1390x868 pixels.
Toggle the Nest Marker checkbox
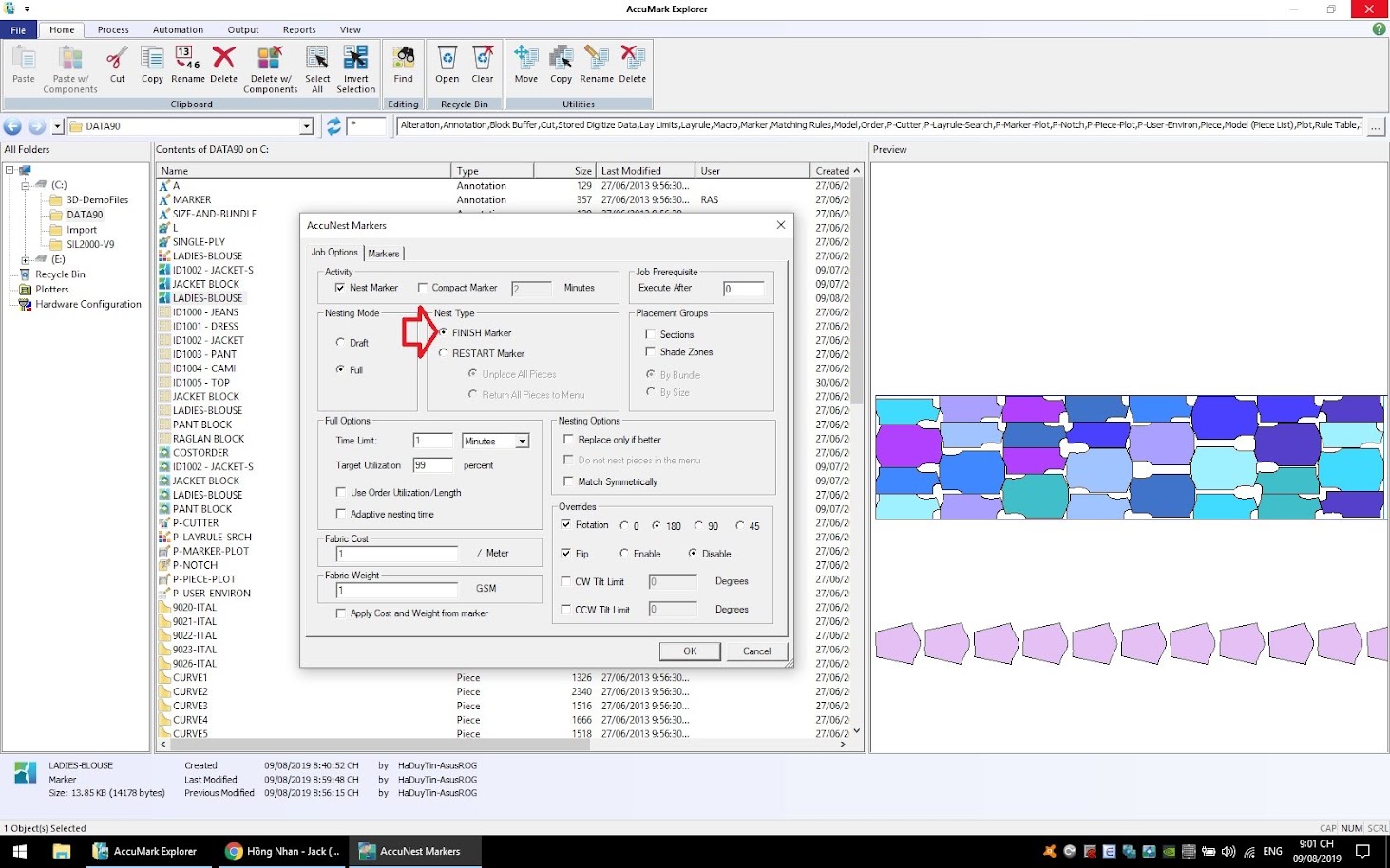click(340, 288)
